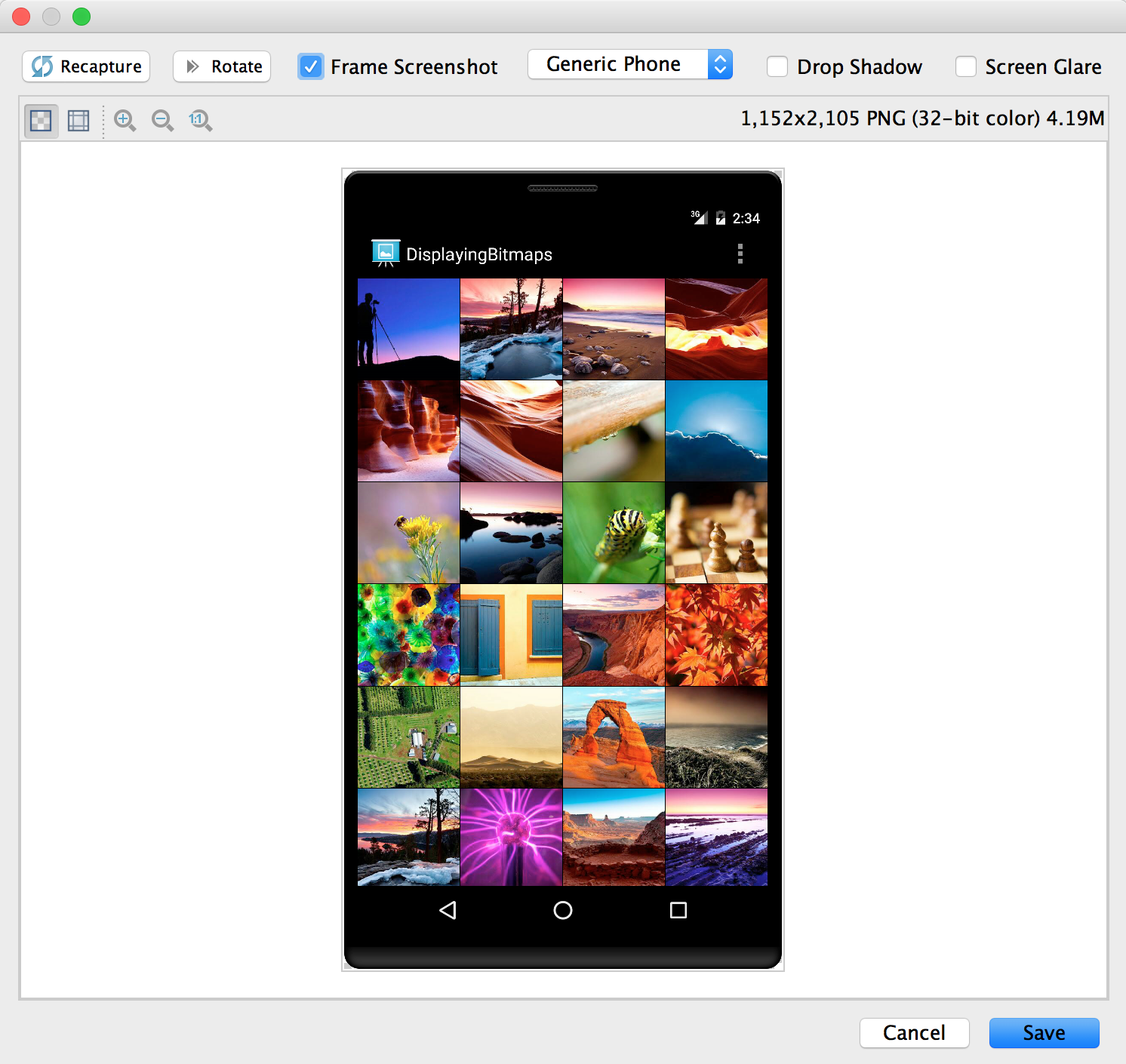Open the caterpillar on green leaf thumbnail
This screenshot has width=1126, height=1064.
[614, 533]
